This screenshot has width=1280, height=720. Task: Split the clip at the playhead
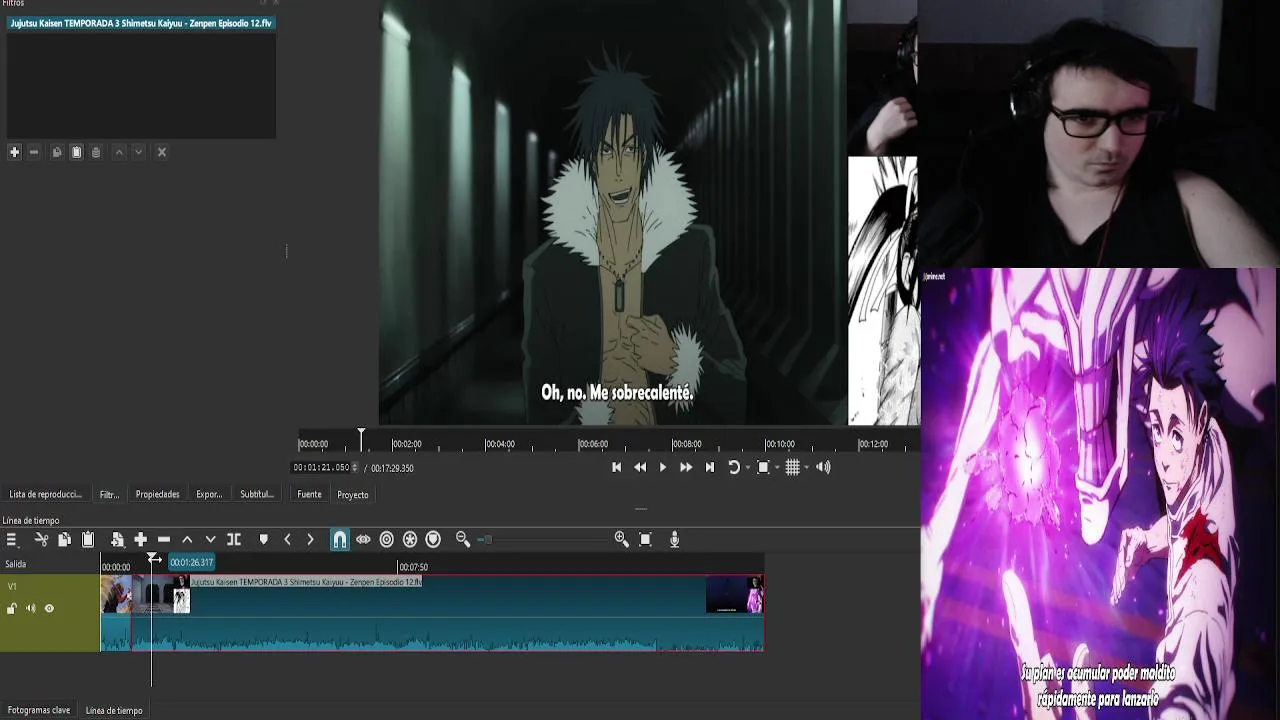tap(234, 539)
